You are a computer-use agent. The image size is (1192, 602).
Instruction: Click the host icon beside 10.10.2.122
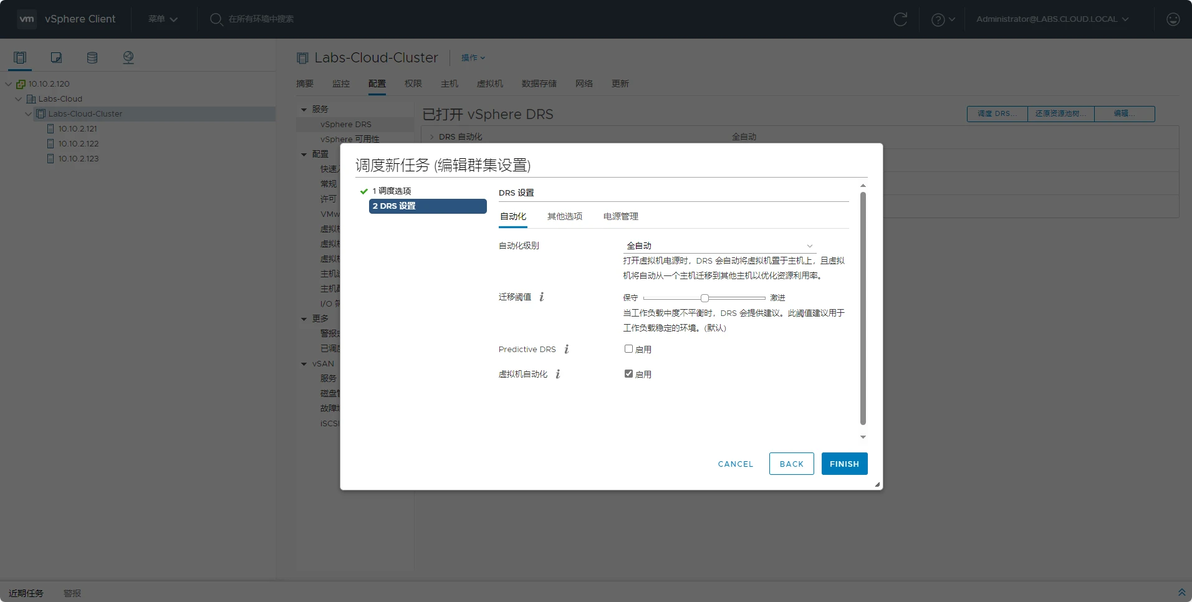pyautogui.click(x=51, y=144)
